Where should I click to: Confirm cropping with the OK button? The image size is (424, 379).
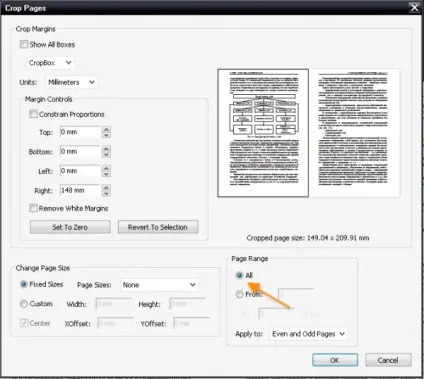pos(335,360)
